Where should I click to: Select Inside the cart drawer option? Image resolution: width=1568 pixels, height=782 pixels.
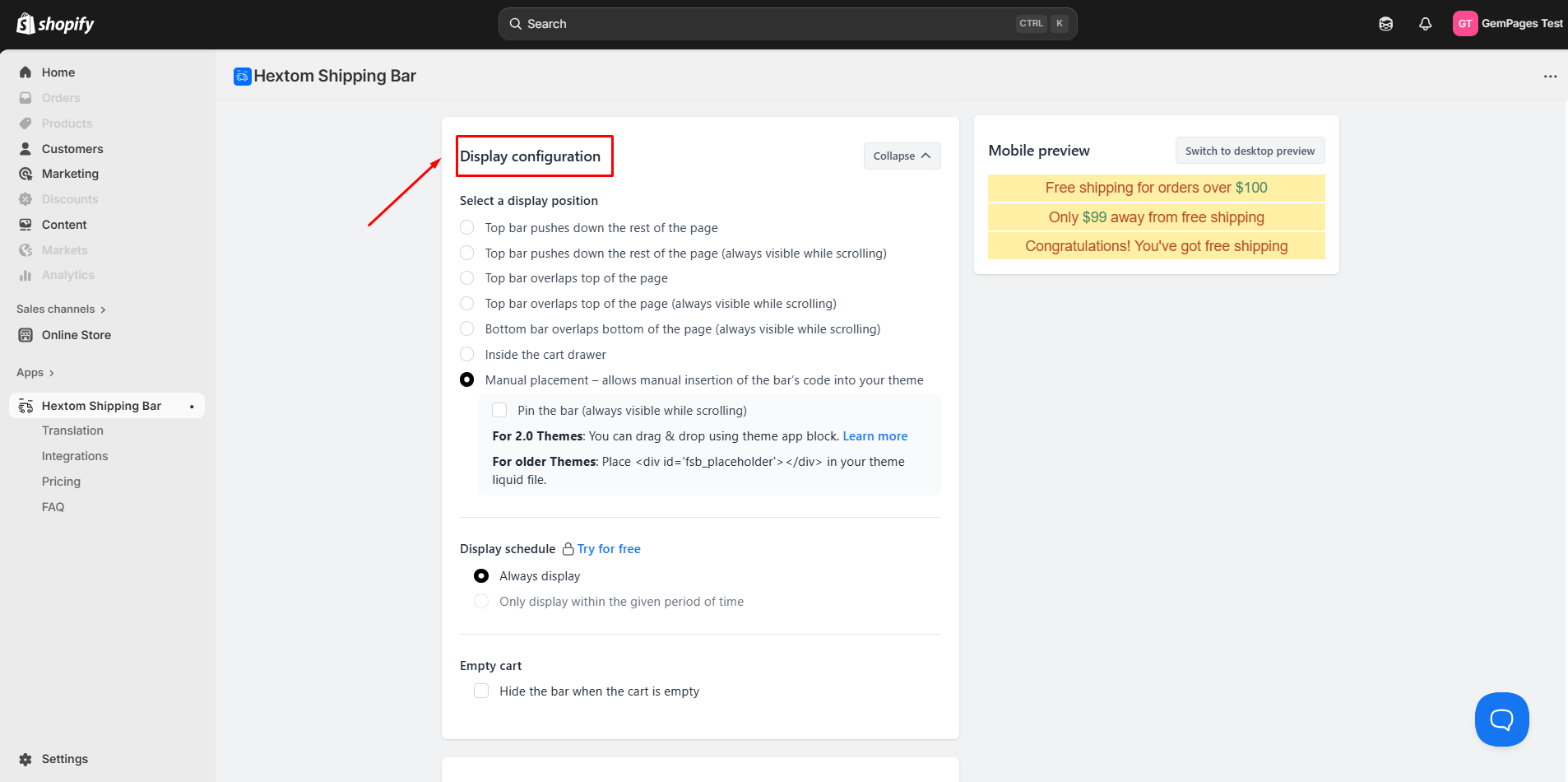(467, 355)
